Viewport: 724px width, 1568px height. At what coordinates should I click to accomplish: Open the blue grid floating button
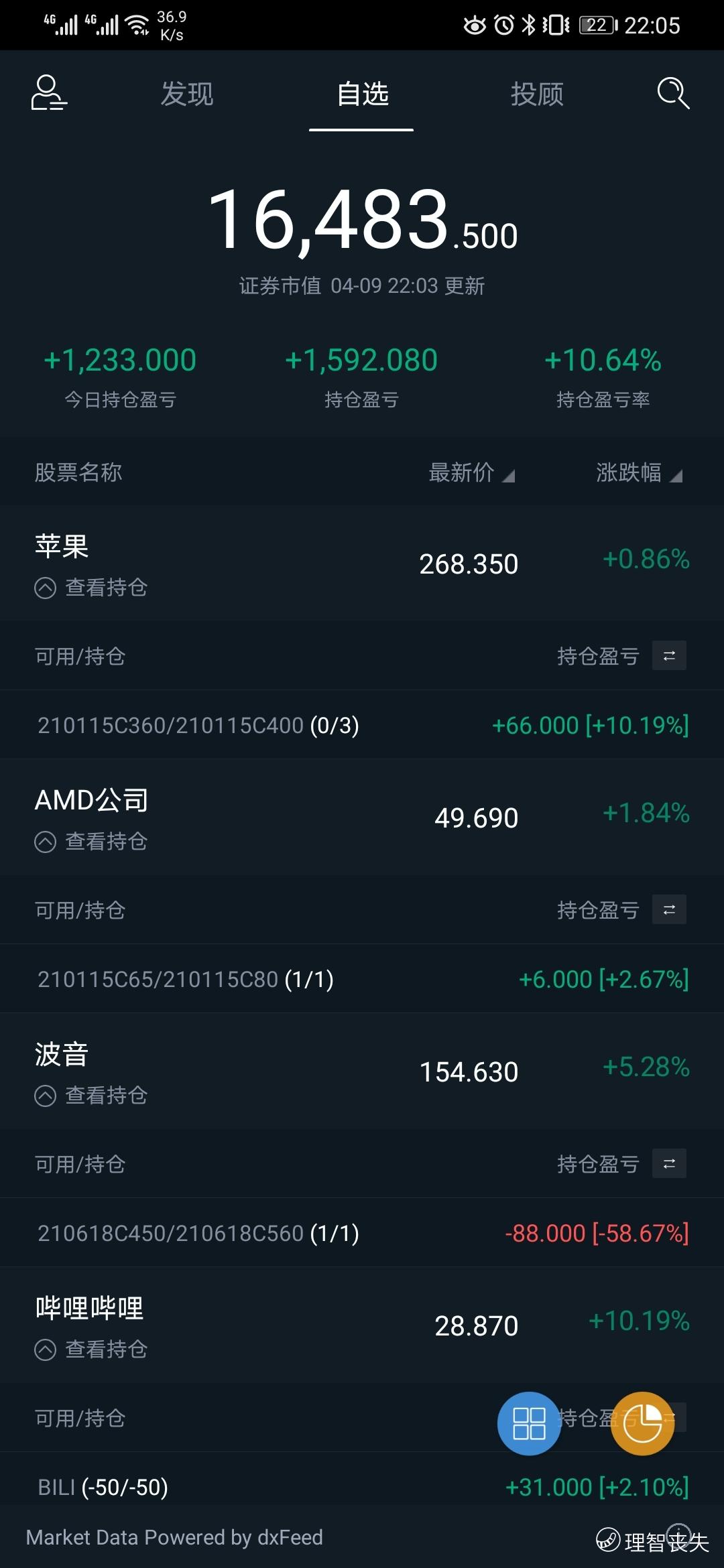coord(529,1423)
